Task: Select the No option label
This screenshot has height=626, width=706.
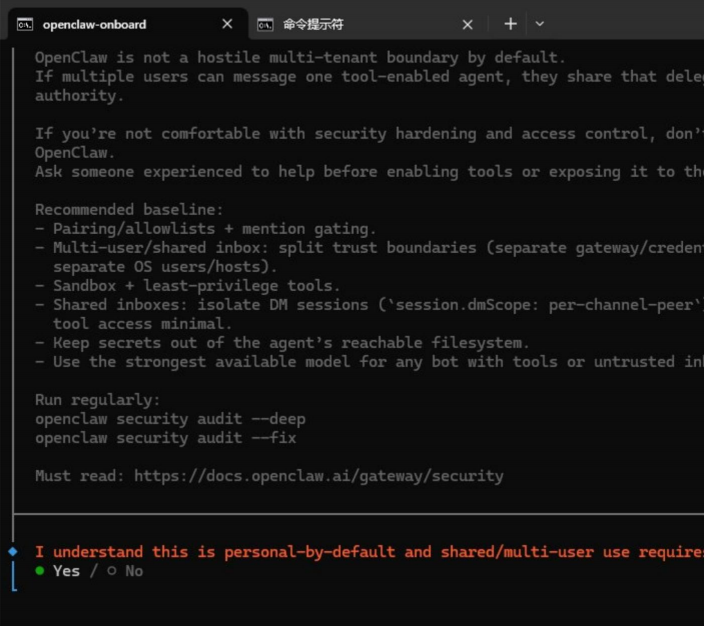Action: tap(134, 571)
